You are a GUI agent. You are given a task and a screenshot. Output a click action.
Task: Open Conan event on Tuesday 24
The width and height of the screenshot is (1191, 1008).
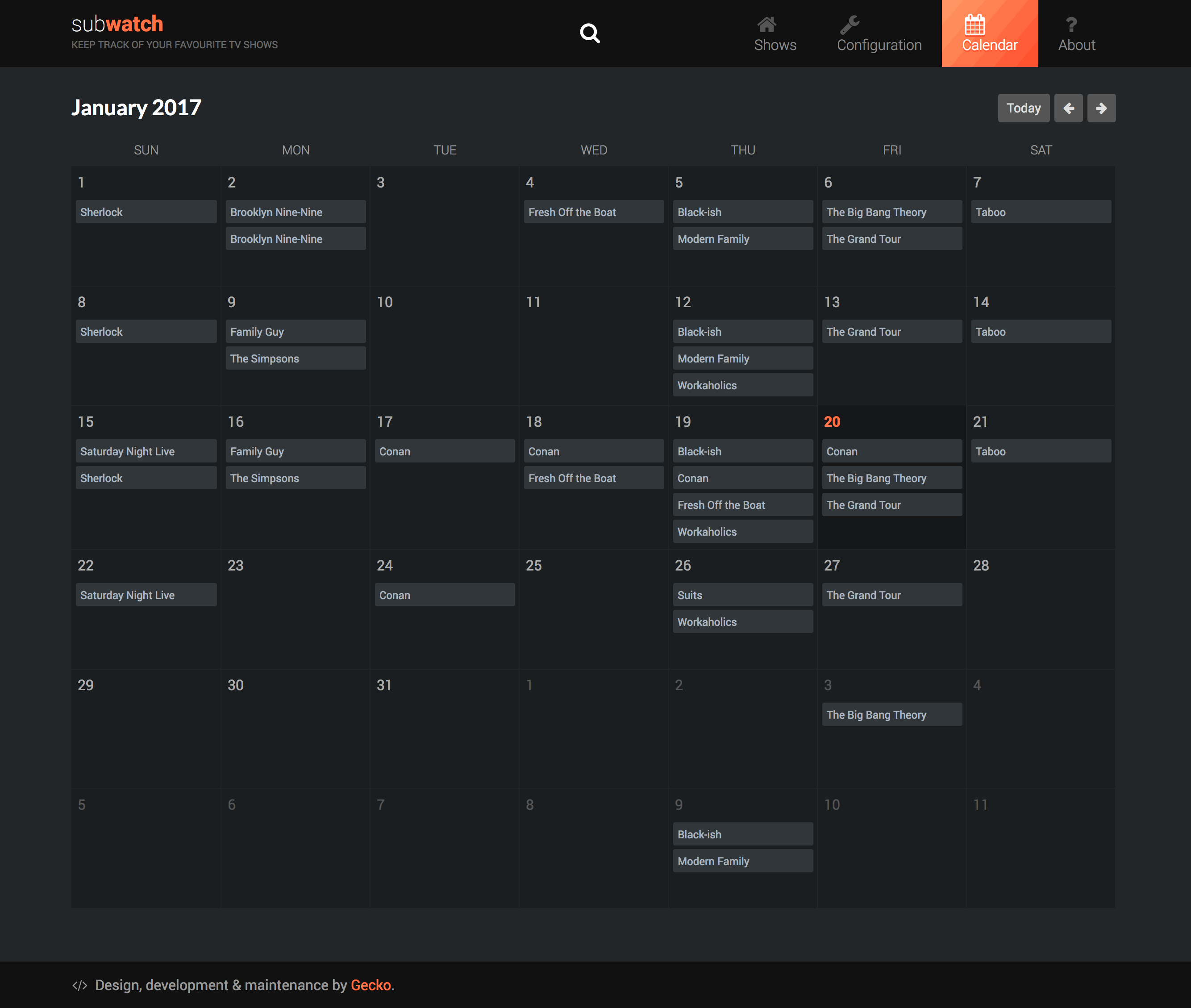tap(444, 595)
